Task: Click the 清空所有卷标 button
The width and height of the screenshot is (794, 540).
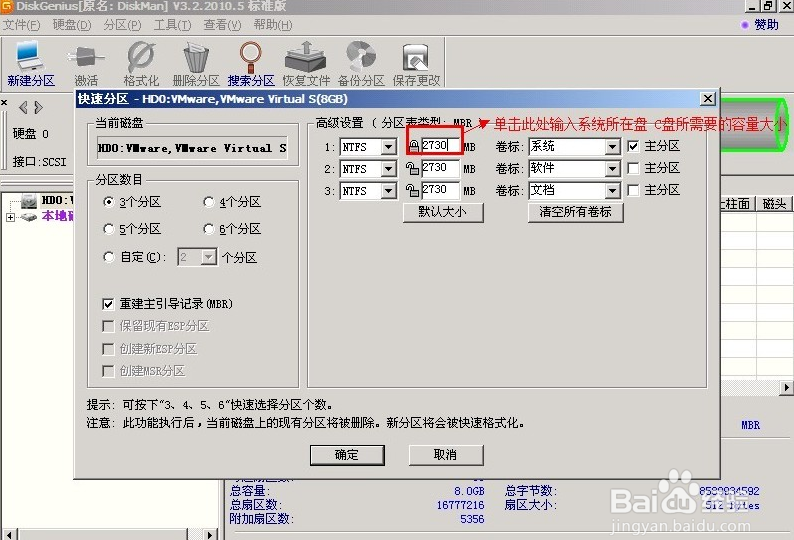Action: pos(575,212)
